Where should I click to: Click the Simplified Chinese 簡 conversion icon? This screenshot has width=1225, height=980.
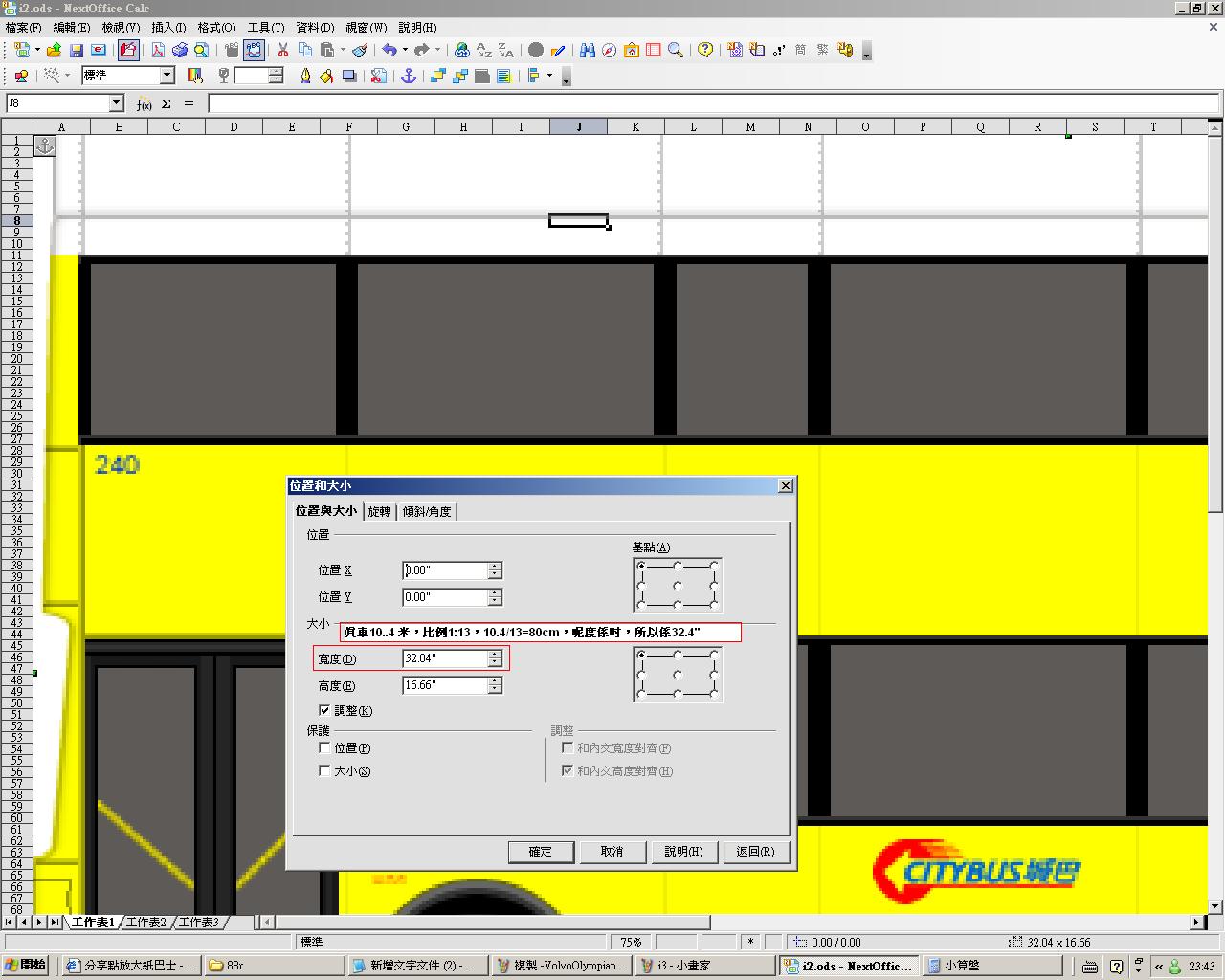point(801,50)
